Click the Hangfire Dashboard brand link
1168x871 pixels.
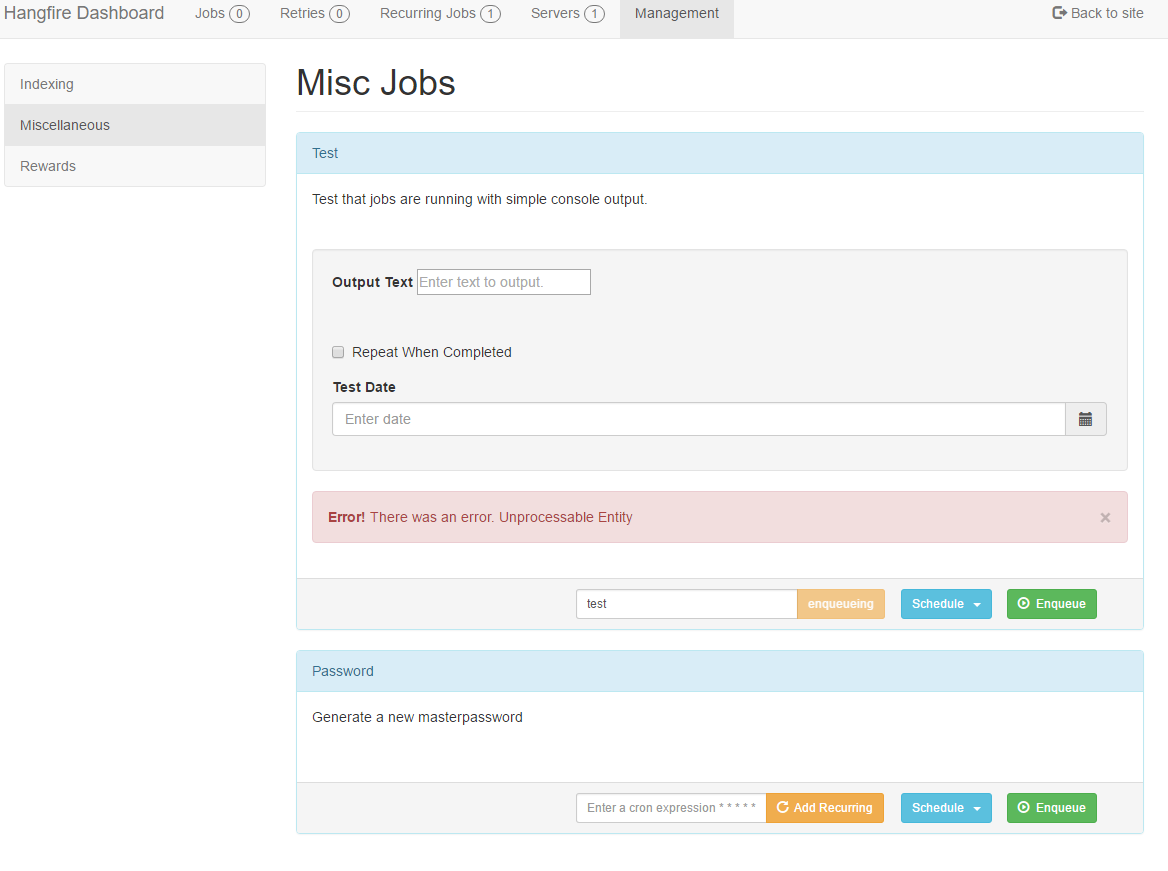click(84, 13)
